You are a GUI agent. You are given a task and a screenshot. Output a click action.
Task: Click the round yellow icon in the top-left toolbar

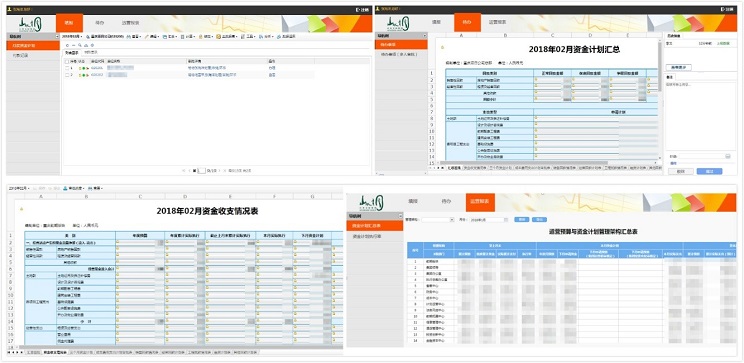[218, 37]
